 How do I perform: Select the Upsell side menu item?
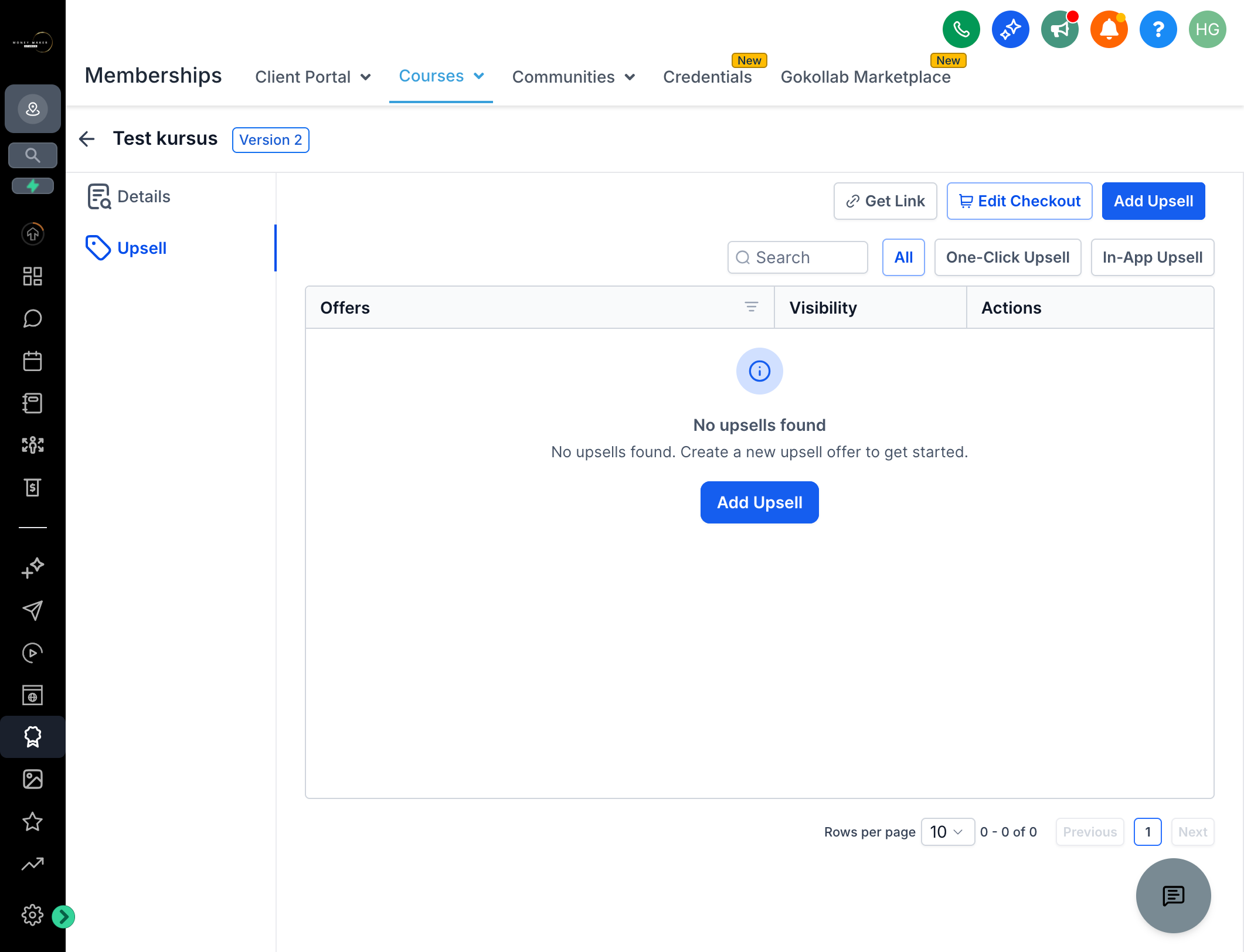click(126, 248)
